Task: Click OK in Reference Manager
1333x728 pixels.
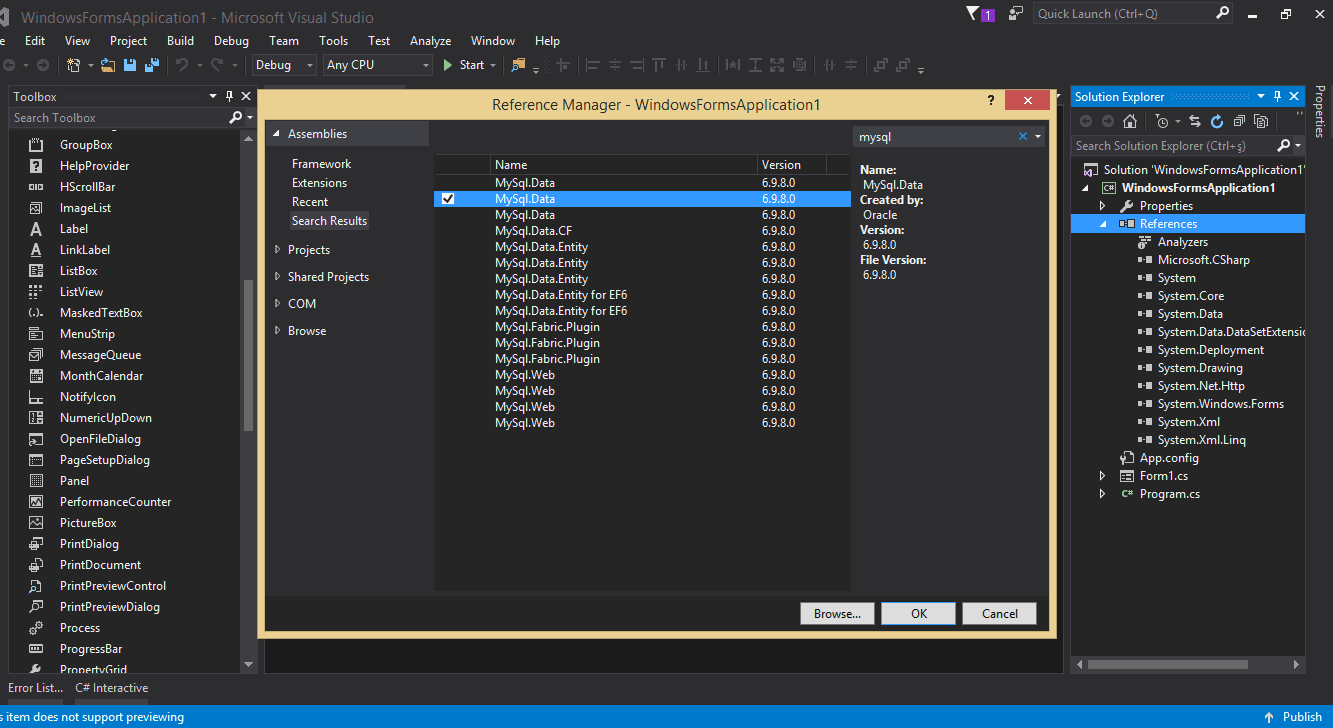Action: click(x=919, y=614)
